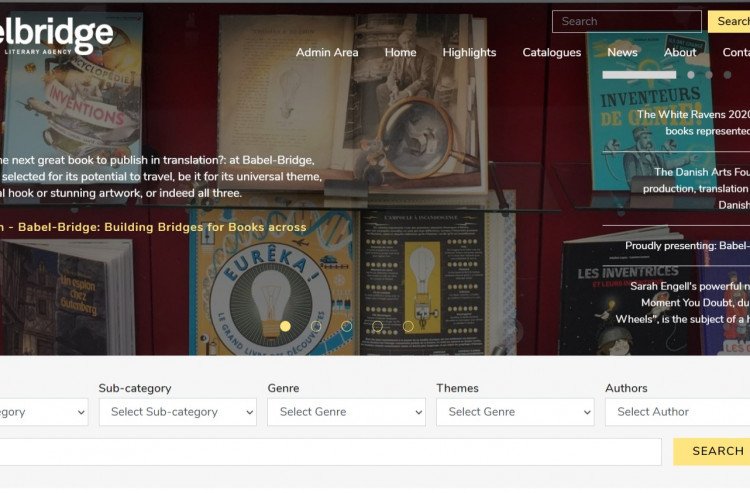Image resolution: width=750 pixels, height=493 pixels.
Task: Select the third news slider dot
Action: click(709, 75)
